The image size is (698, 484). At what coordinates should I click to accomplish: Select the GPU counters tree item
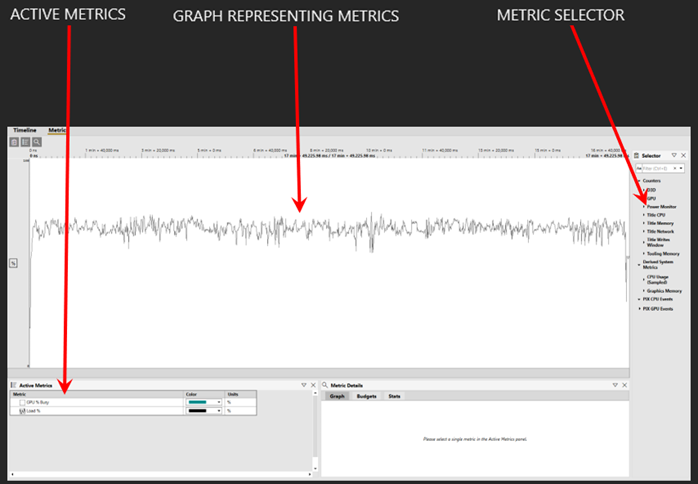[651, 199]
